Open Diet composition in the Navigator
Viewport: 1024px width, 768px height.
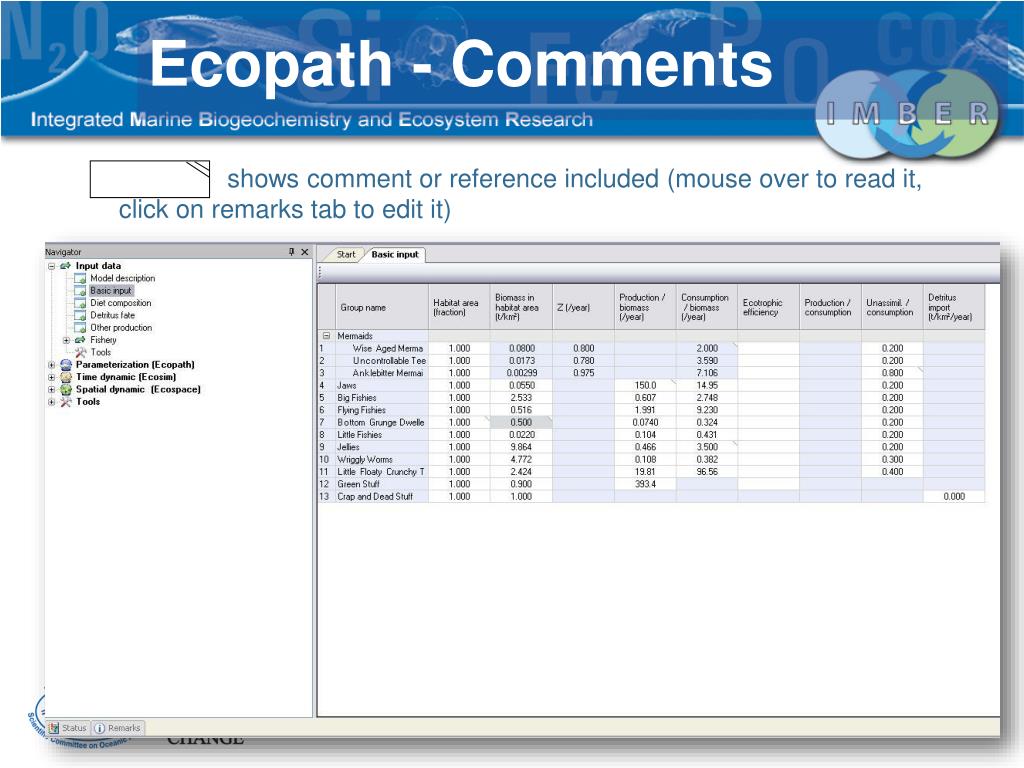click(x=121, y=303)
